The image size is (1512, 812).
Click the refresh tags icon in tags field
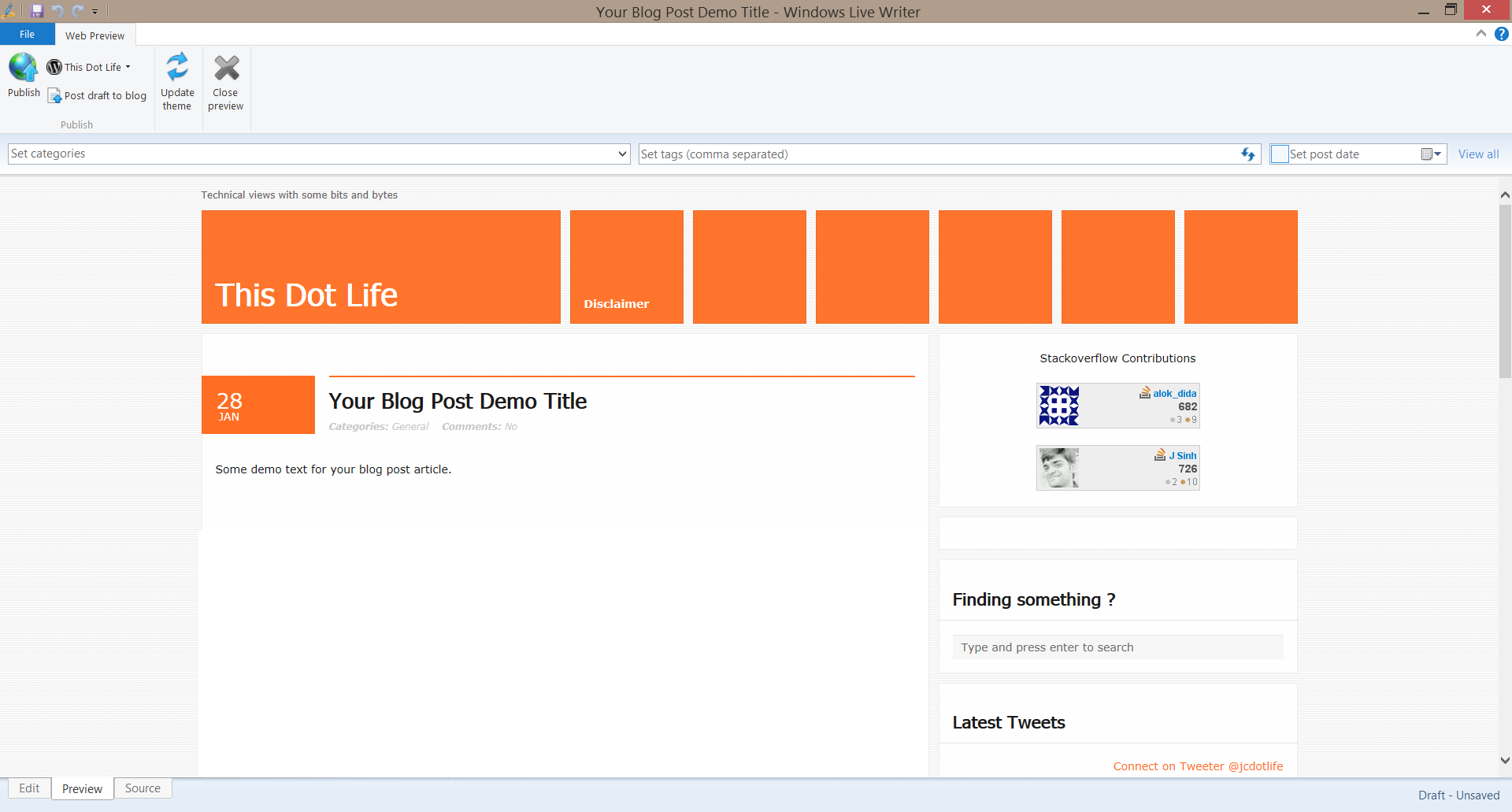[1248, 154]
